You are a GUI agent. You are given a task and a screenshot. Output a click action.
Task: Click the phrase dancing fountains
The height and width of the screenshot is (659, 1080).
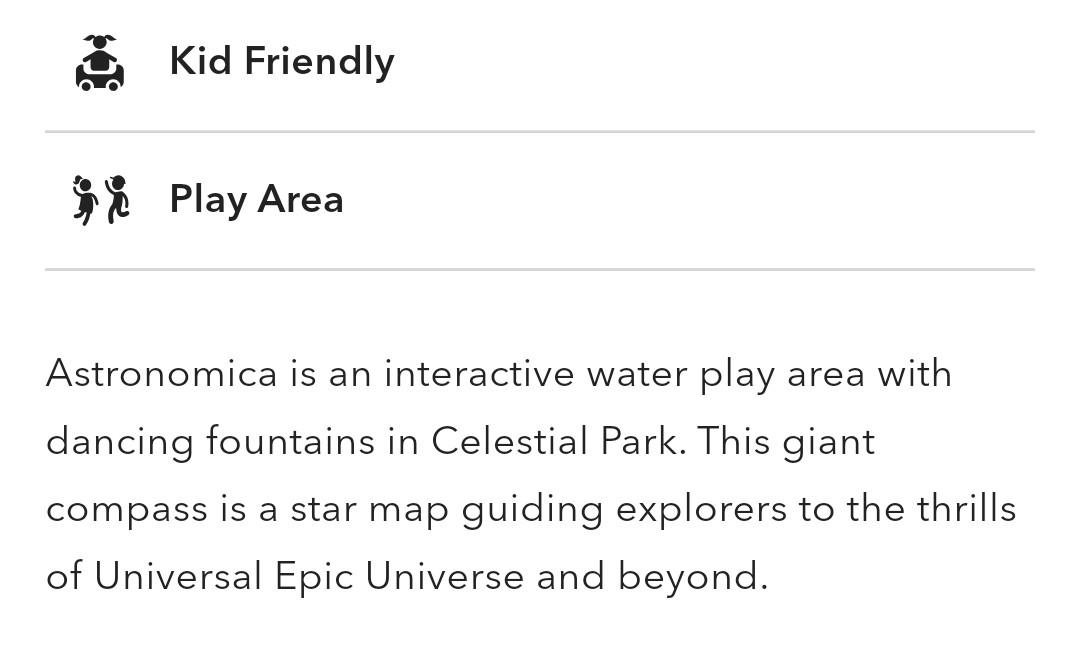[210, 441]
